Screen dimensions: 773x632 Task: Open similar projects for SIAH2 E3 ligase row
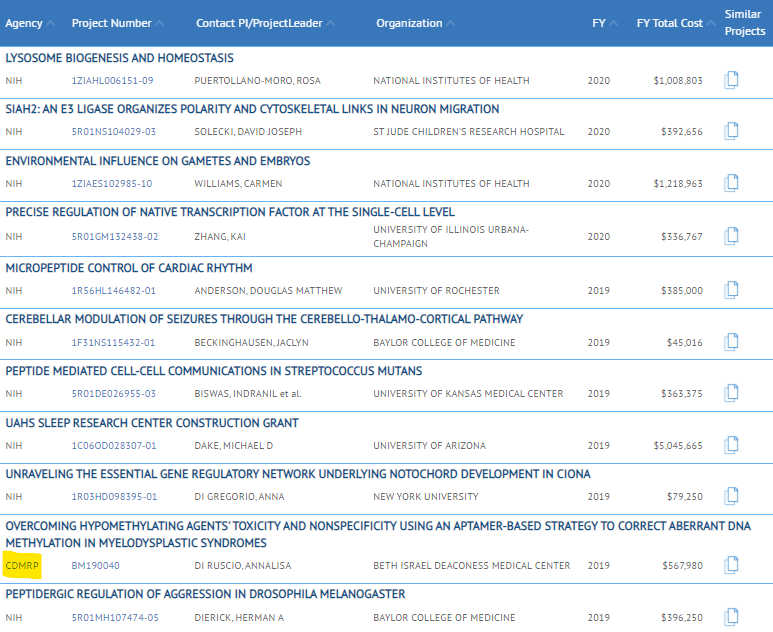pos(731,131)
